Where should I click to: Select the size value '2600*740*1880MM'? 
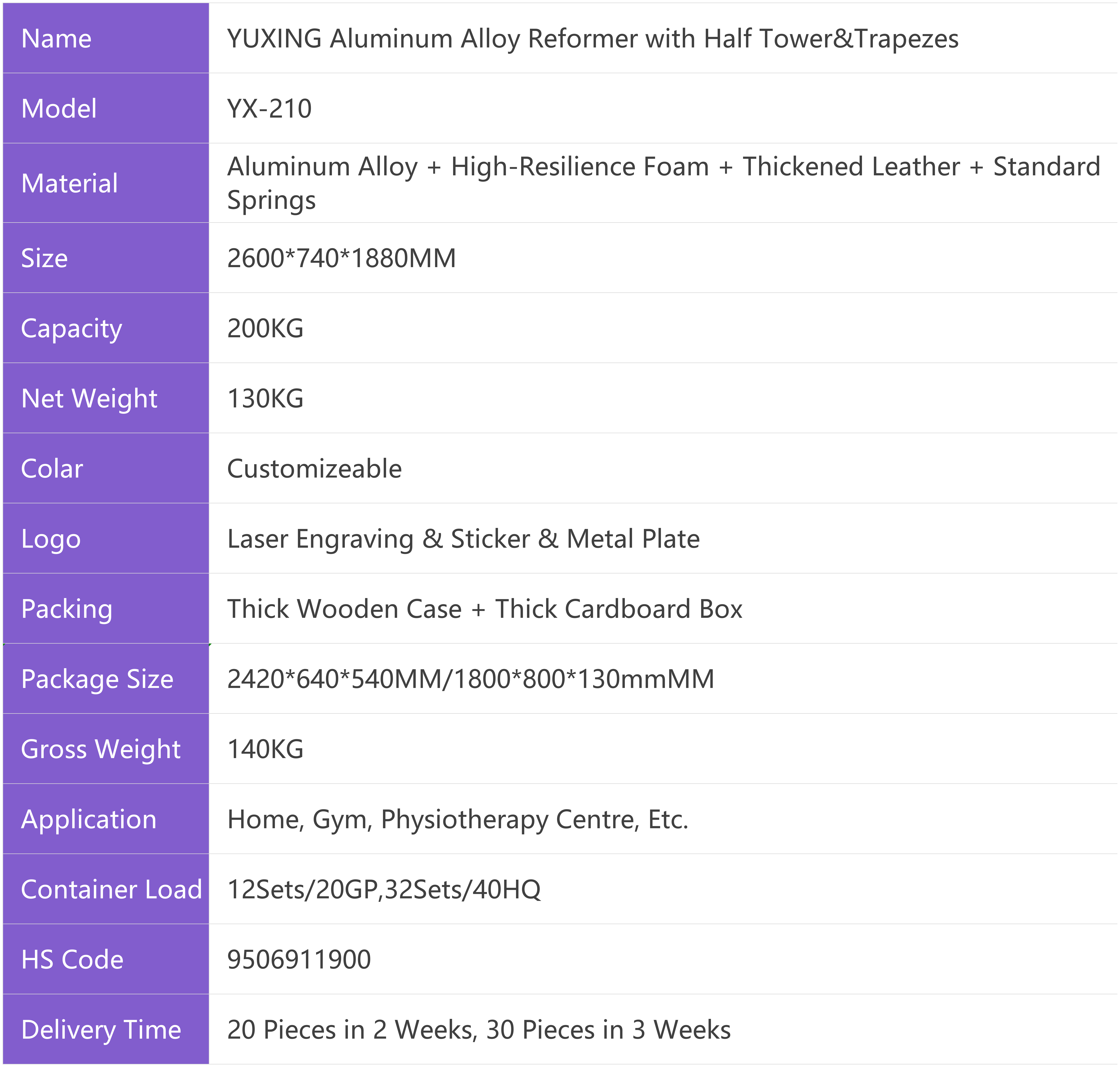click(341, 258)
